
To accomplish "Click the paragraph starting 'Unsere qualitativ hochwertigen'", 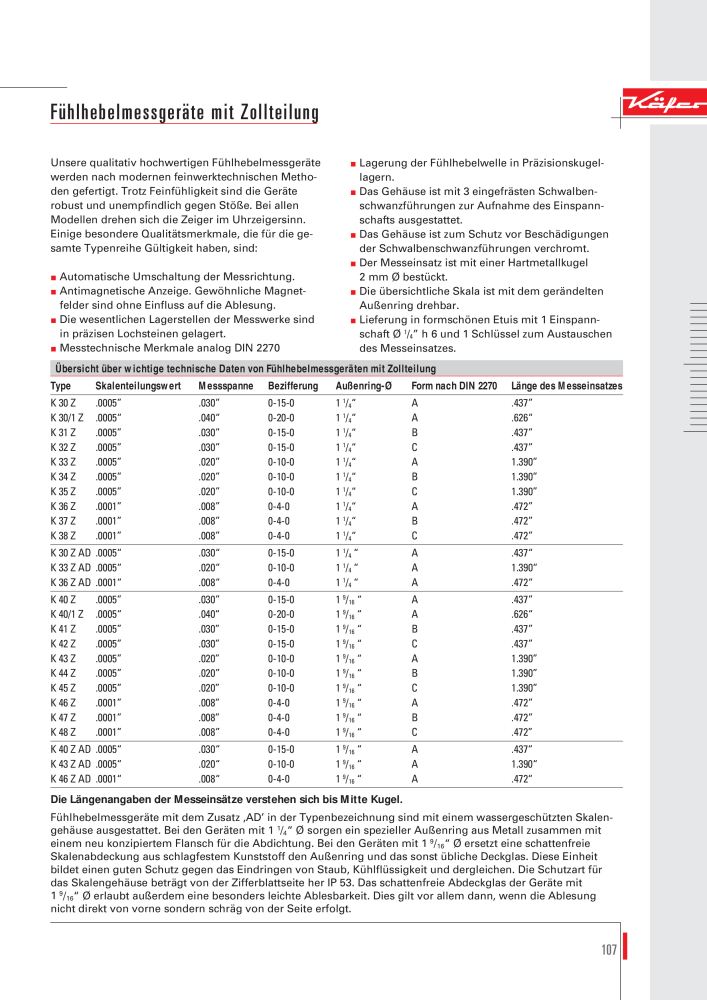I will coord(186,205).
